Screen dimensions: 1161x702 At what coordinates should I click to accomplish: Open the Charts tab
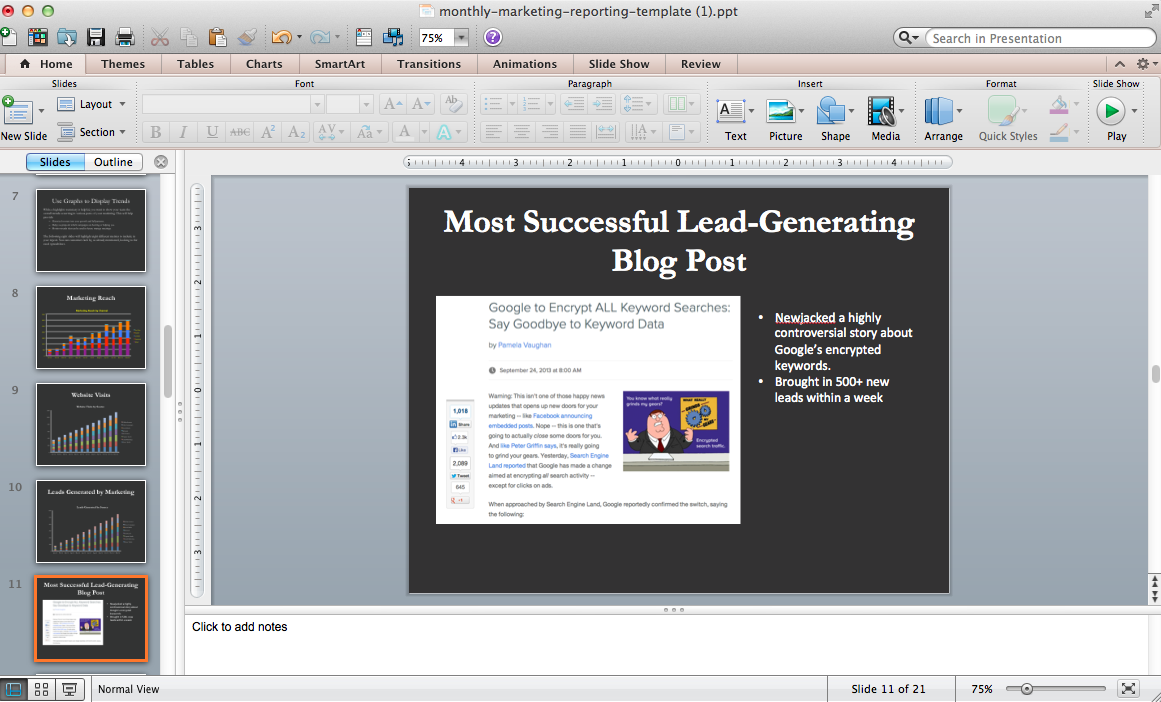[x=264, y=64]
